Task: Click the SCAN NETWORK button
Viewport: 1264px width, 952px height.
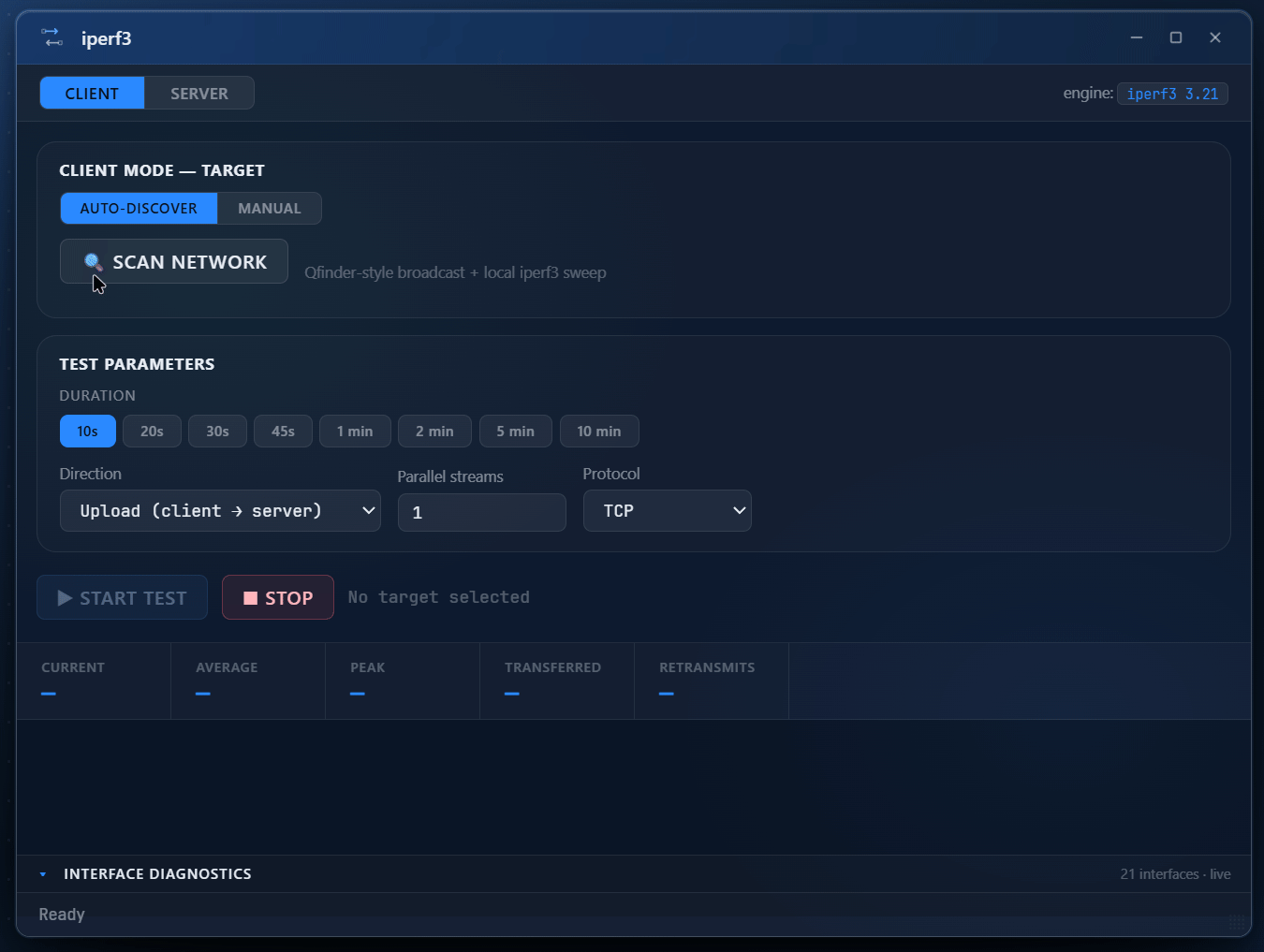Action: [x=174, y=261]
